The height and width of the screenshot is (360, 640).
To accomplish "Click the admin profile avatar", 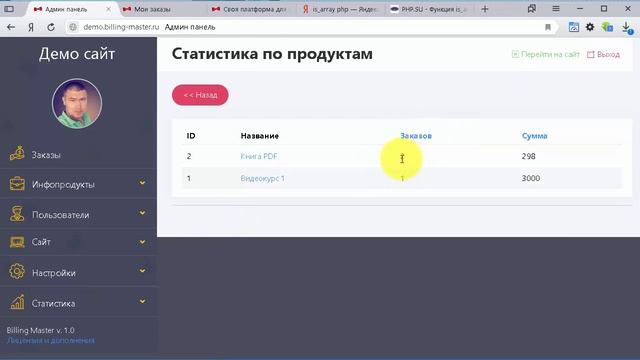I will [77, 103].
